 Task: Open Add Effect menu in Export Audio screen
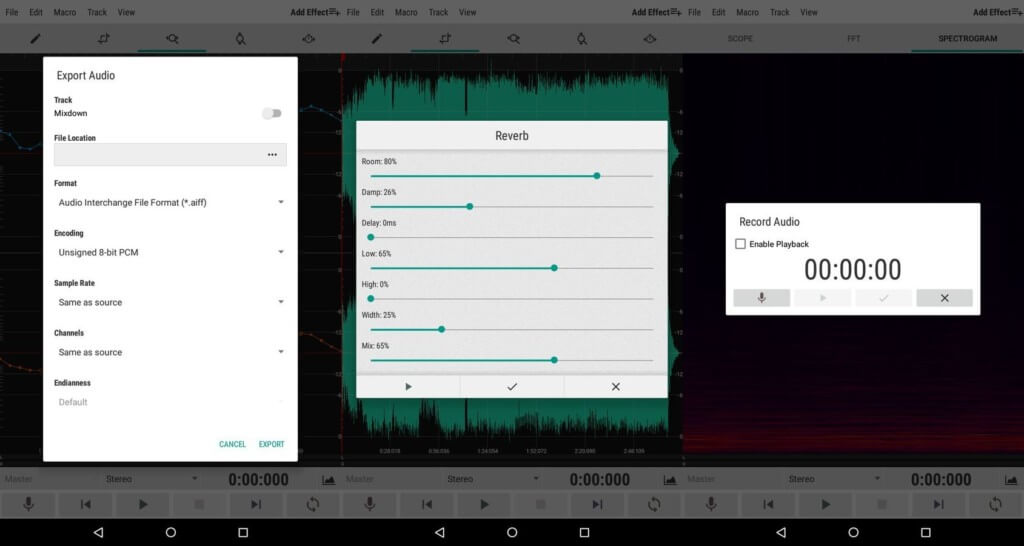click(315, 12)
